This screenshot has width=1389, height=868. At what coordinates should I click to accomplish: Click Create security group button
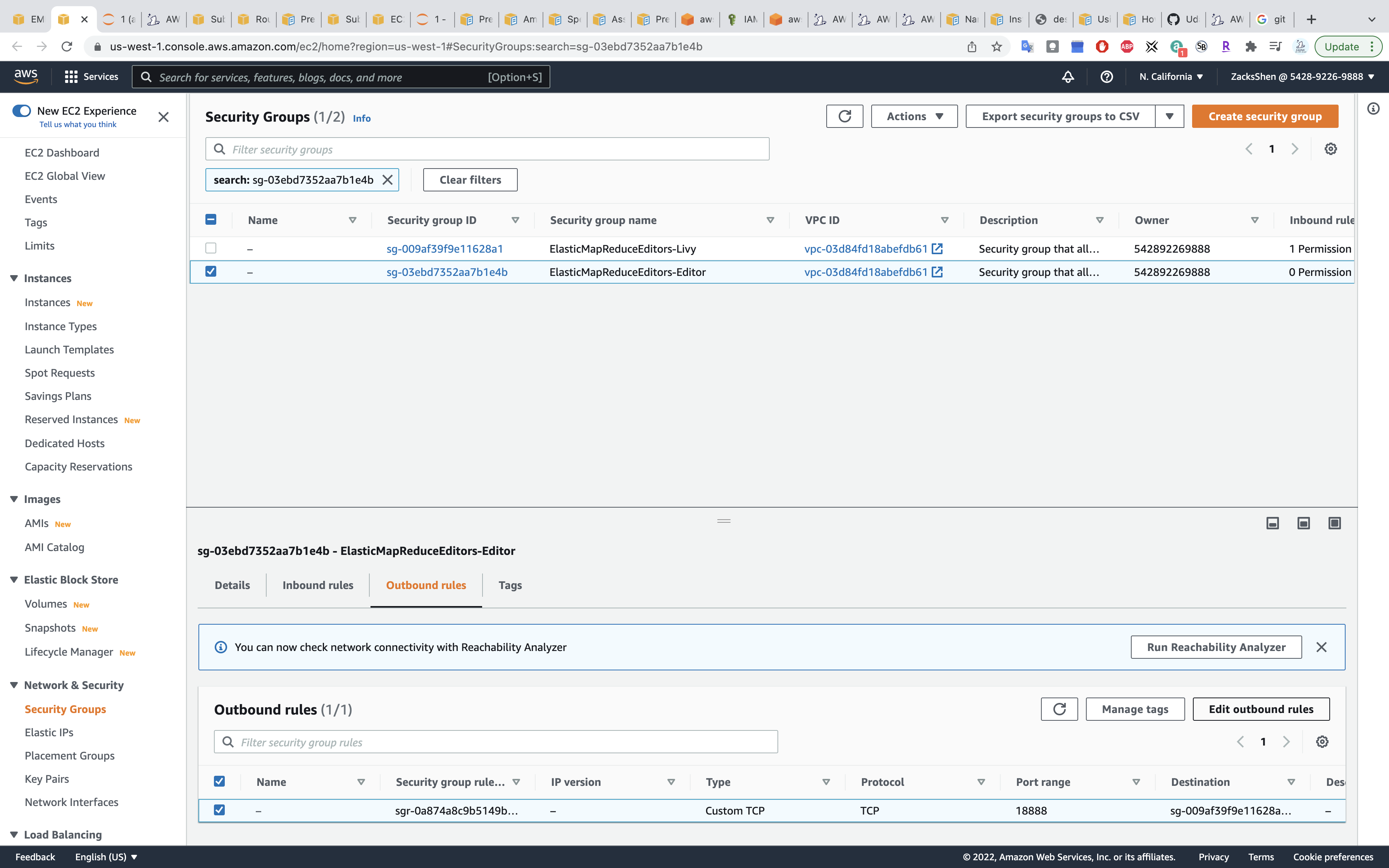tap(1265, 117)
